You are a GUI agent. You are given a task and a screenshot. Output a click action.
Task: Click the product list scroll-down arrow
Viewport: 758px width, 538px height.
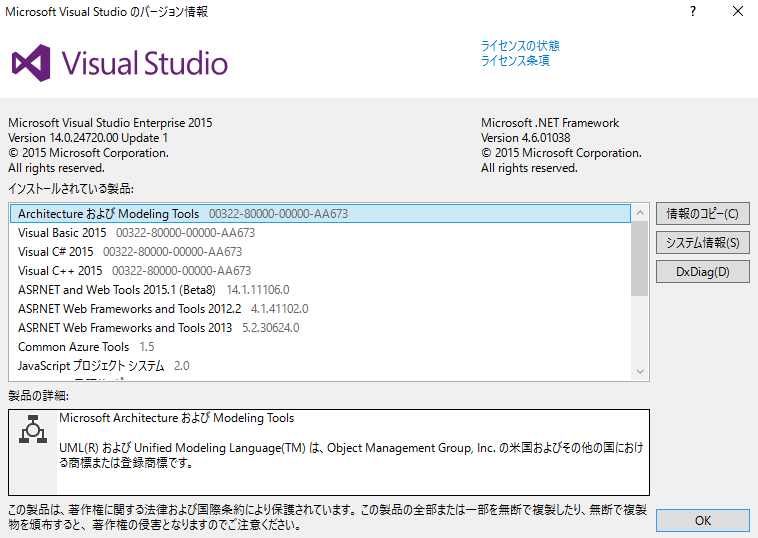click(x=640, y=372)
